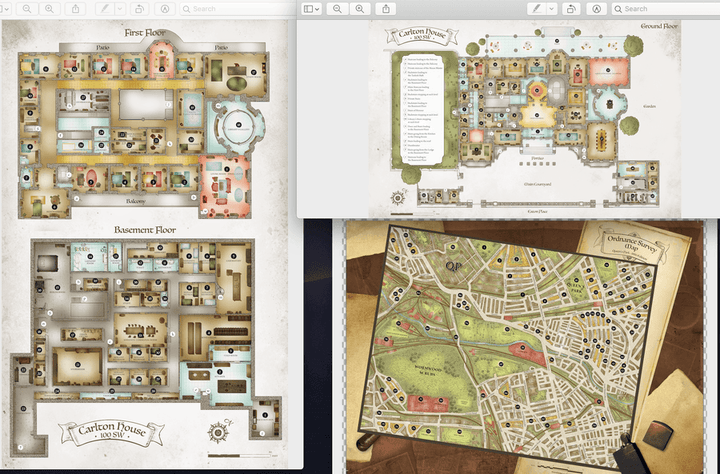Select highlight pen in First Floor window
This screenshot has width=720, height=474.
tap(105, 8)
